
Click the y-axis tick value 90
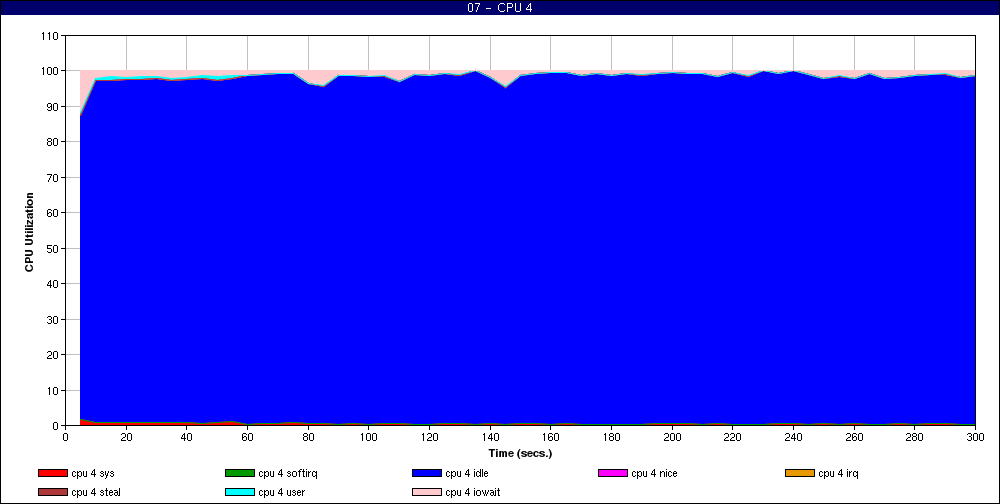52,107
